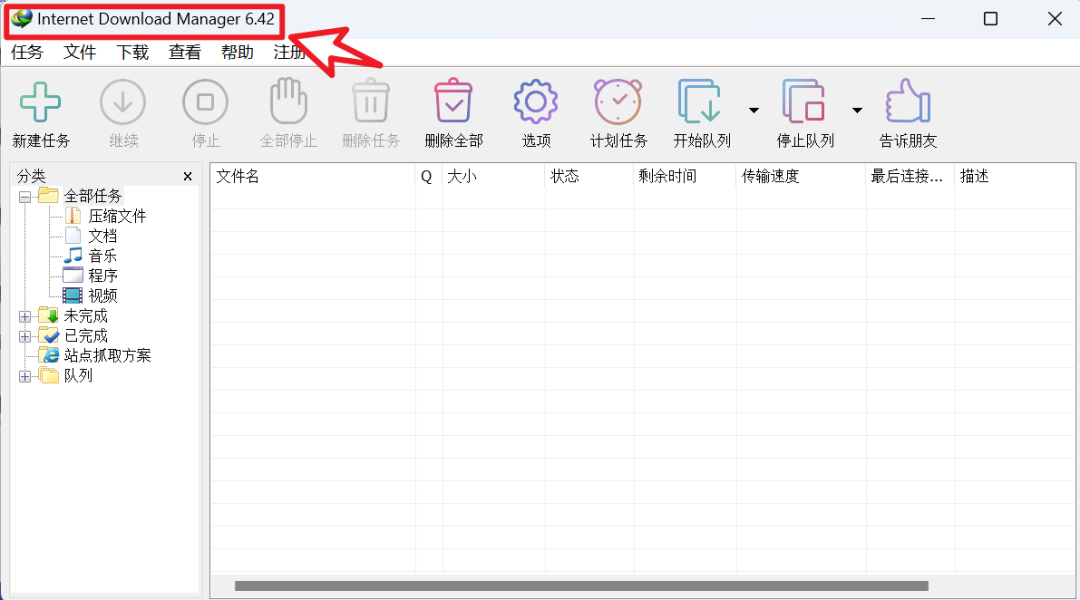This screenshot has width=1080, height=600.
Task: Click the 停止 stop icon
Action: [x=205, y=102]
